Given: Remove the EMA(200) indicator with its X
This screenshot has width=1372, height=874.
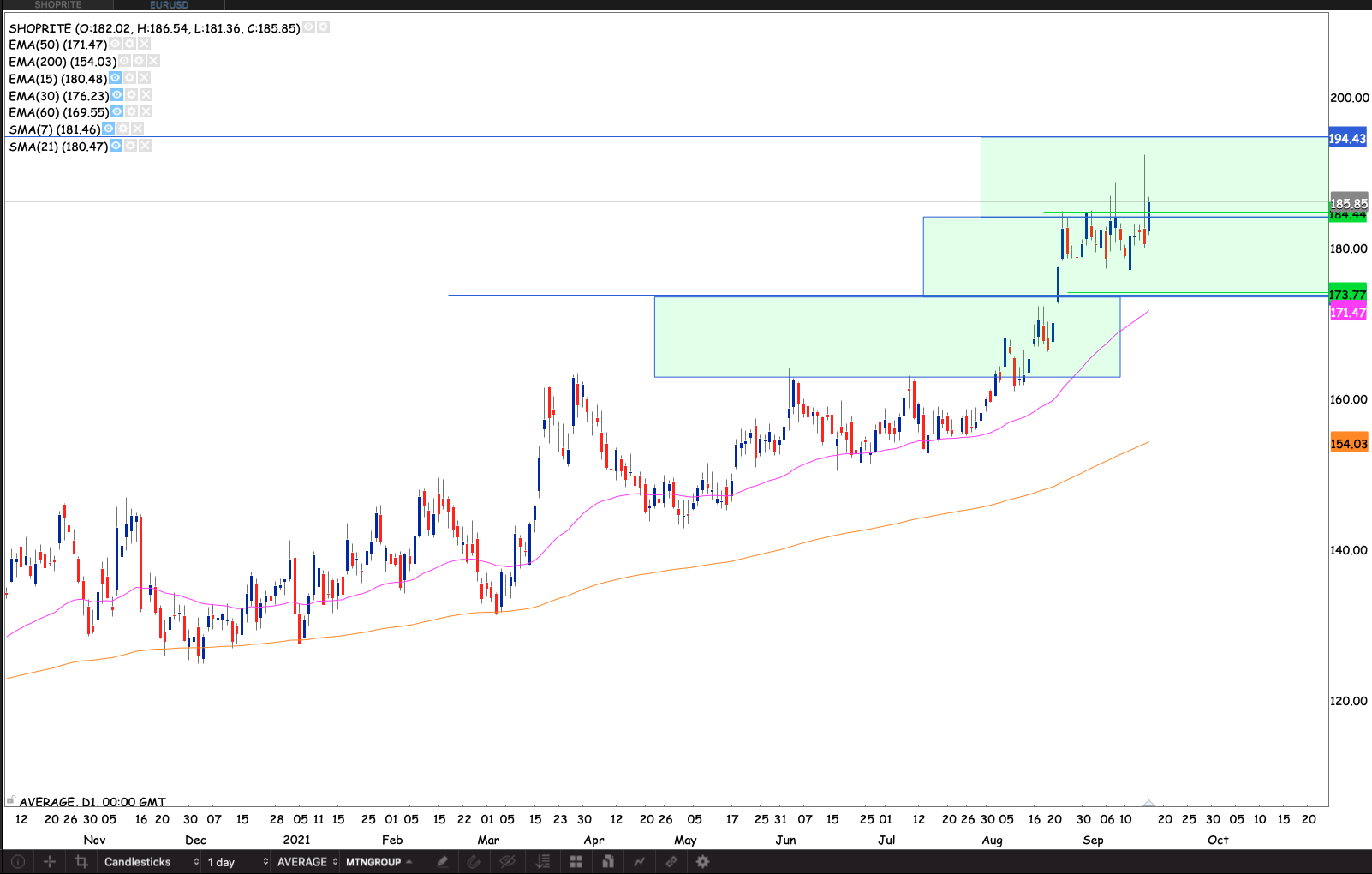Looking at the screenshot, I should 153,61.
